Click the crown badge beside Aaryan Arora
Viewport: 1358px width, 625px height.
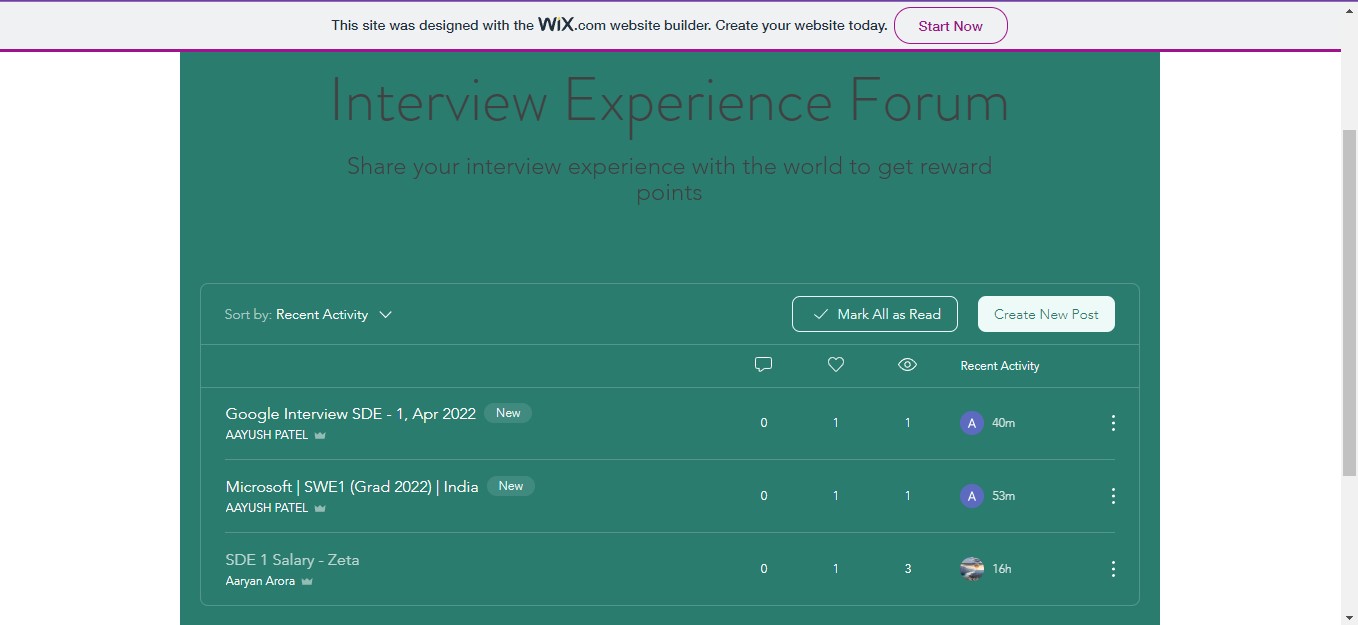[307, 582]
